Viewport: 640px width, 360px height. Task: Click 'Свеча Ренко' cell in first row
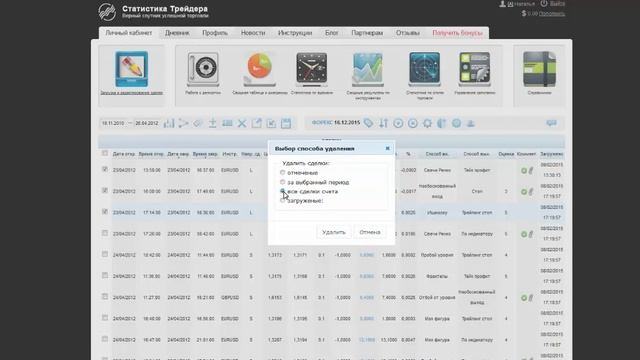coord(437,170)
